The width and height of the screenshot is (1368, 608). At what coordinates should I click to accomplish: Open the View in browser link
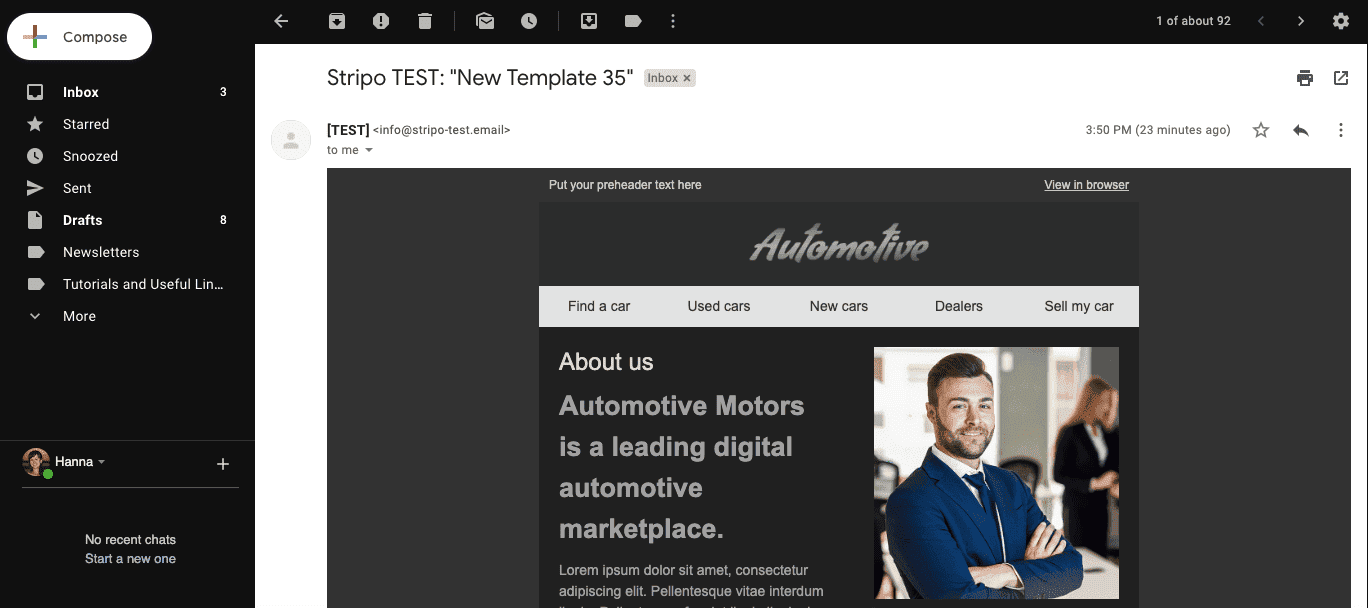pyautogui.click(x=1086, y=185)
